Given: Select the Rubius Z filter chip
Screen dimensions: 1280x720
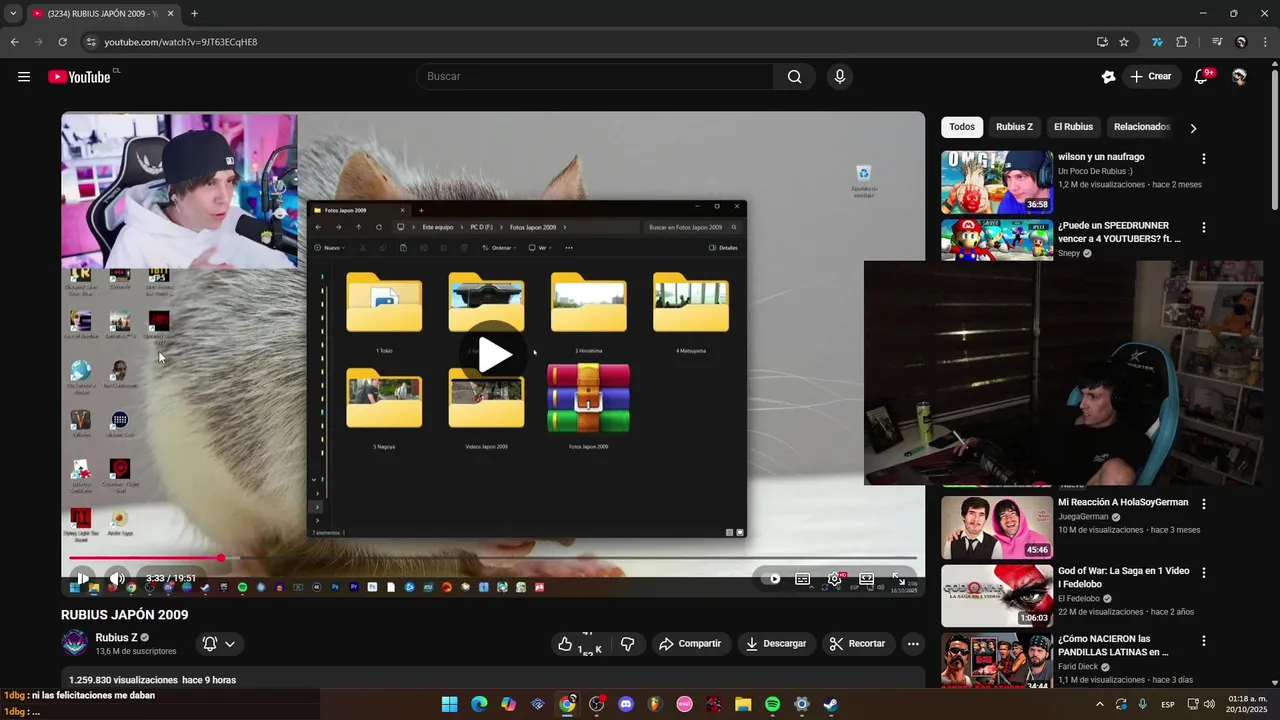Looking at the screenshot, I should (x=1014, y=127).
